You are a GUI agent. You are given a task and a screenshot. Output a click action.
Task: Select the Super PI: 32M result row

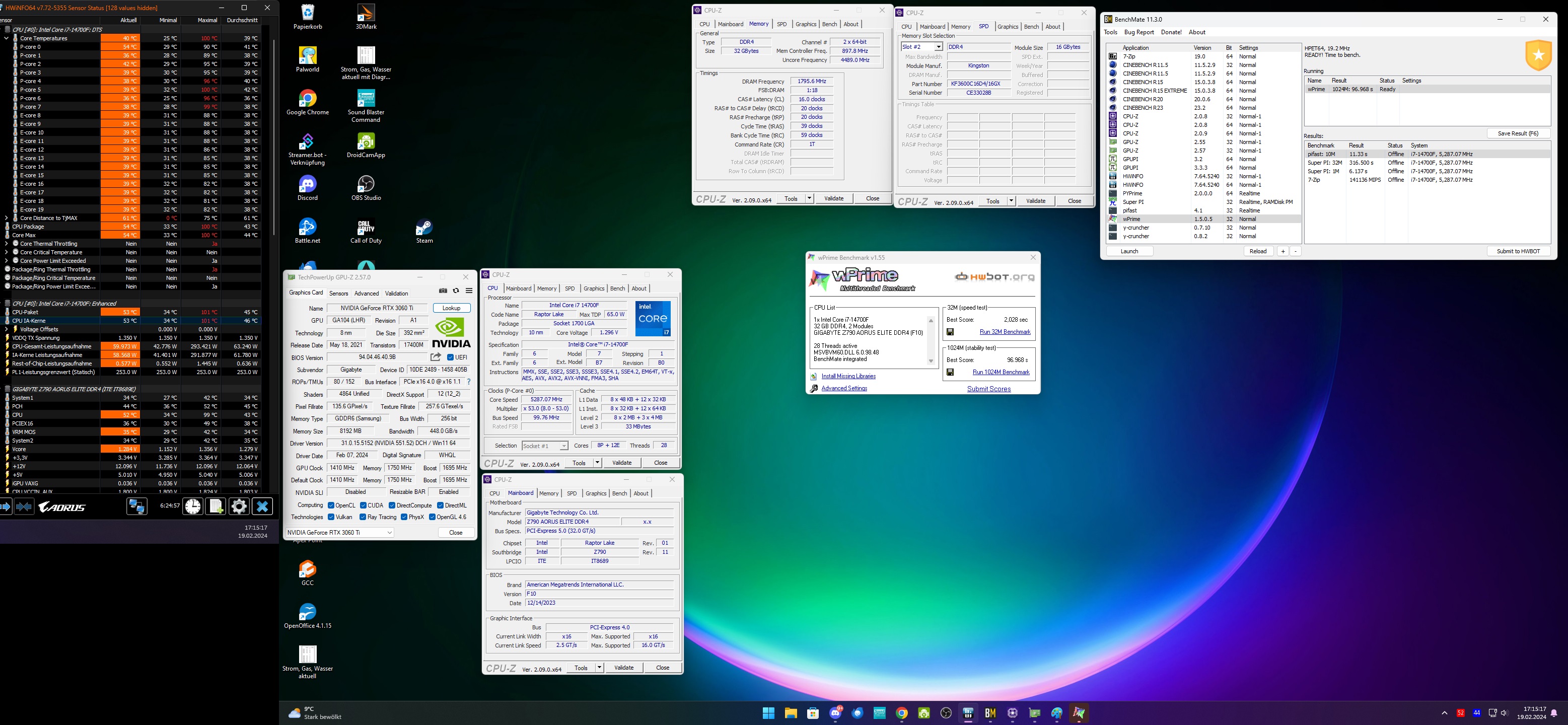click(x=1427, y=163)
